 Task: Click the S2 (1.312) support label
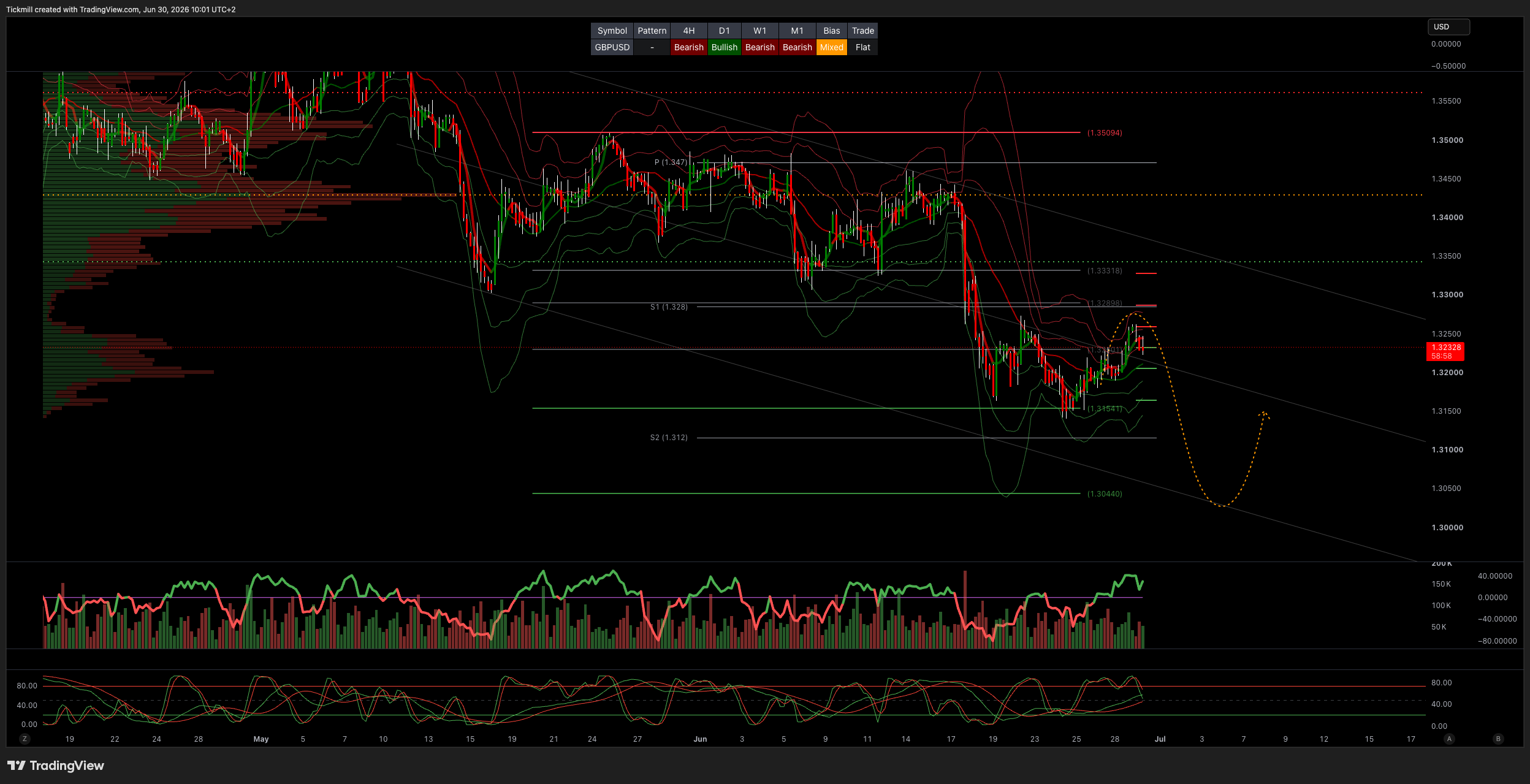click(x=669, y=438)
